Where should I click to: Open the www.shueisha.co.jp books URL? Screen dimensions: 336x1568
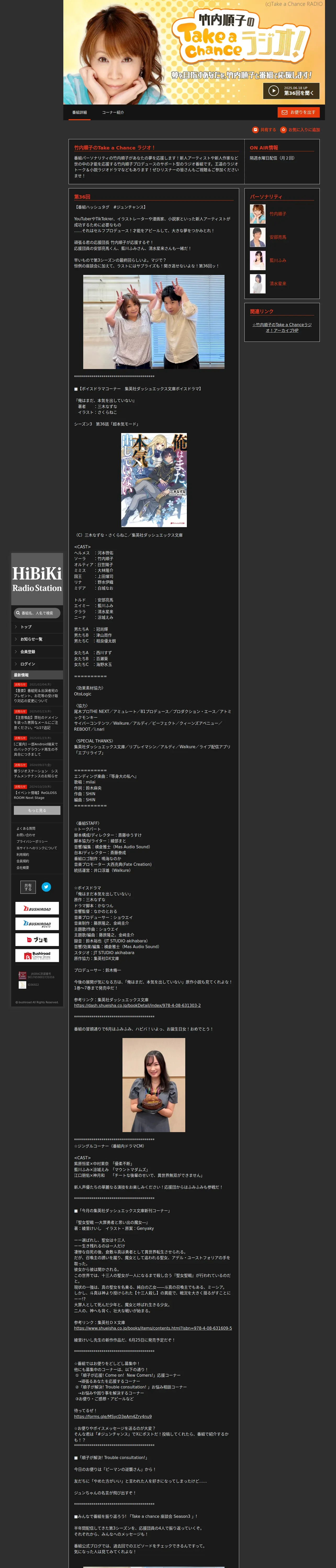point(153,1328)
